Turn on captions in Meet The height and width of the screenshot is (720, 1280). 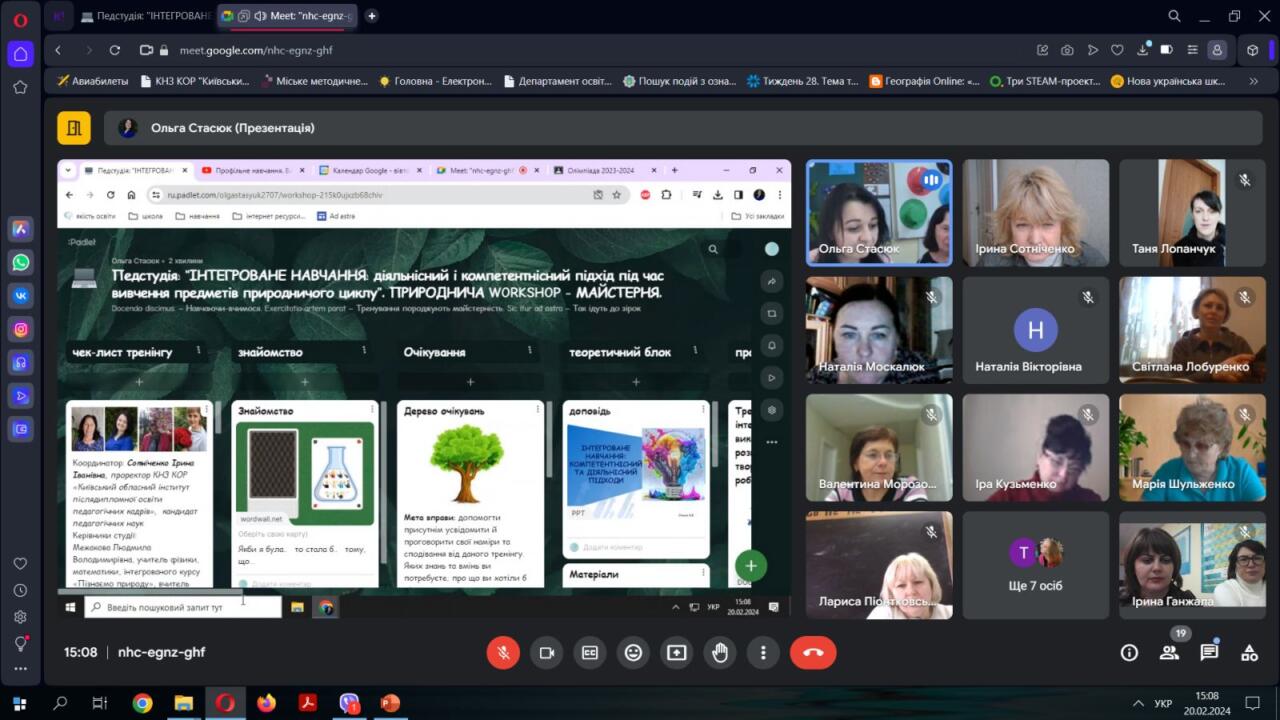point(590,653)
